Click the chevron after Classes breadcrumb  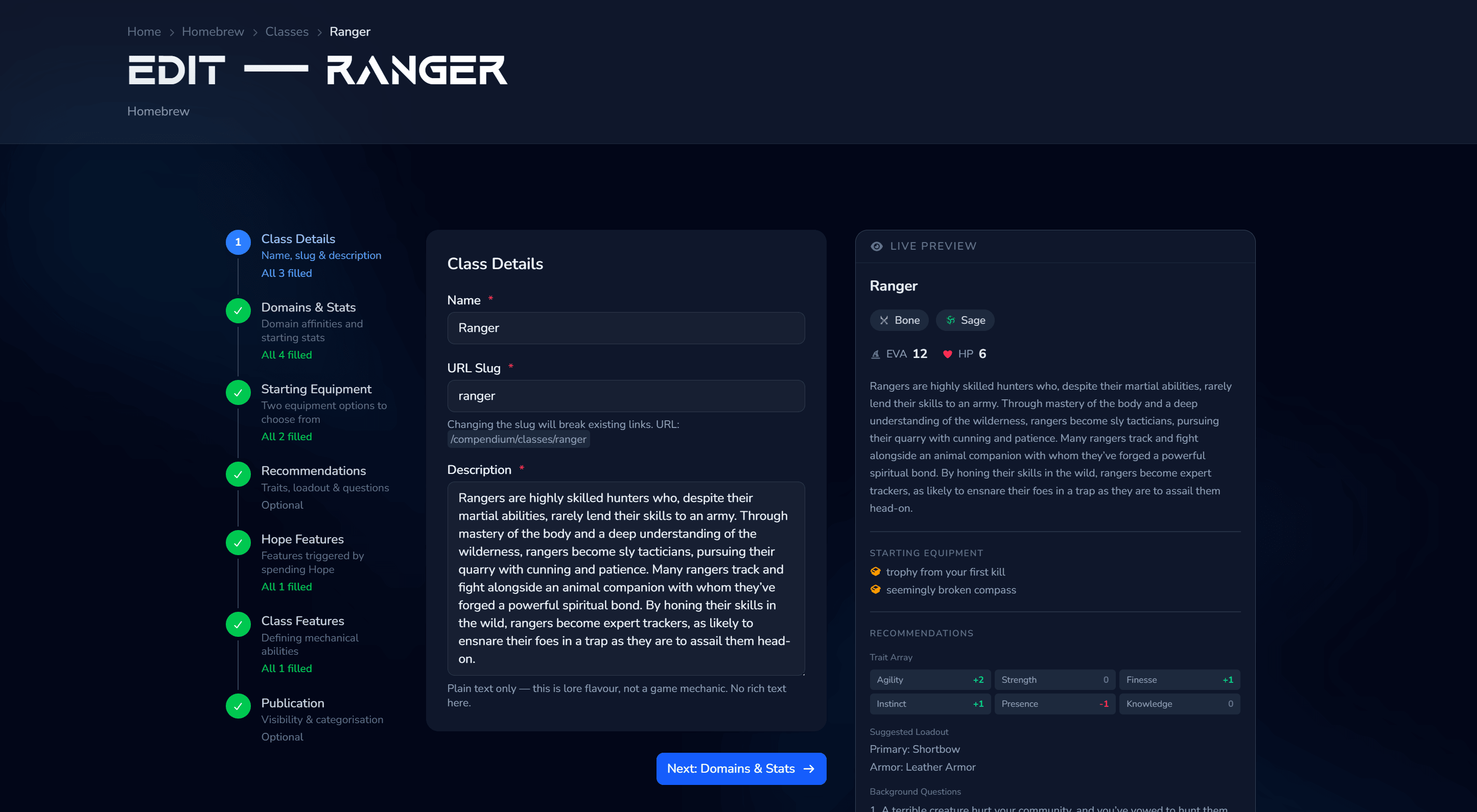[x=319, y=33]
